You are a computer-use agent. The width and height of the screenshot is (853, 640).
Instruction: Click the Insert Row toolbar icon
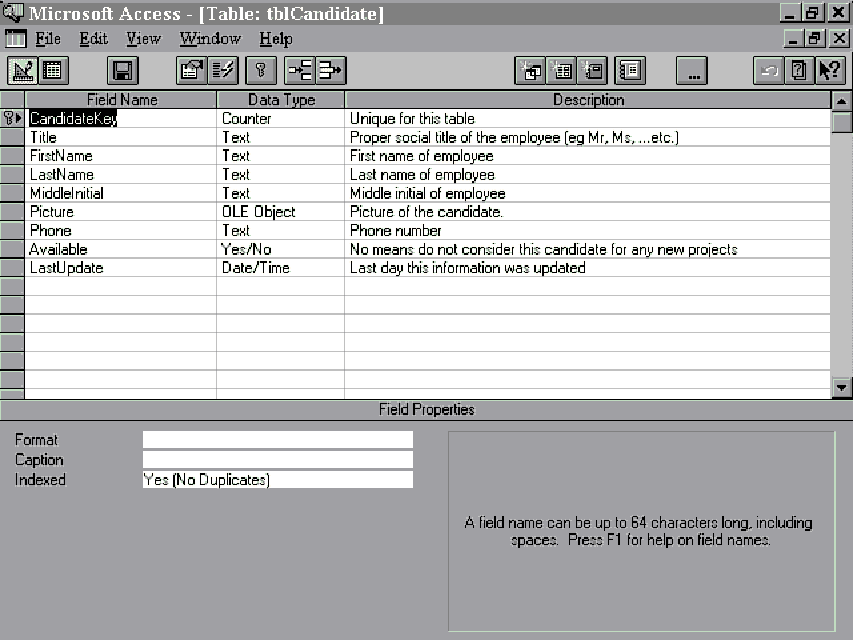click(x=299, y=71)
